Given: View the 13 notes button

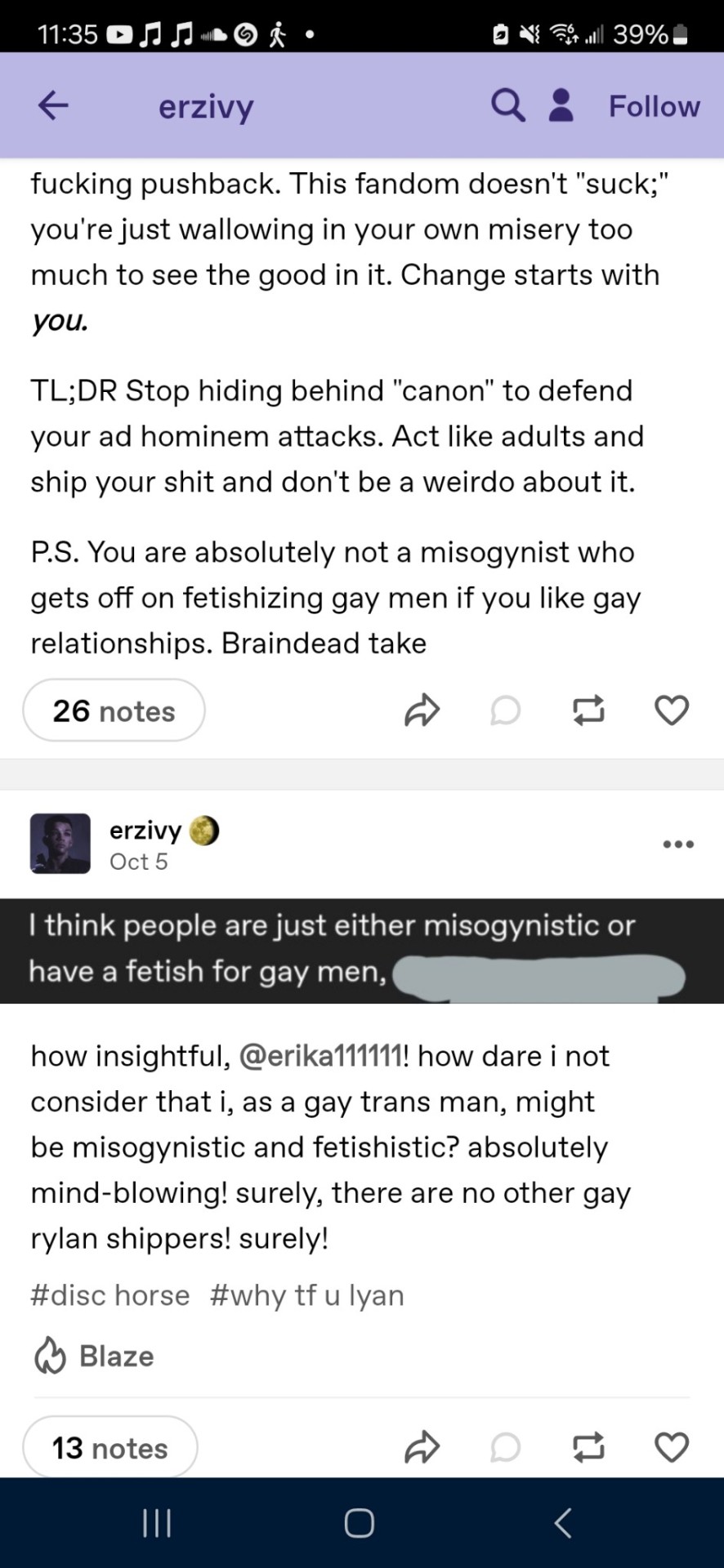Looking at the screenshot, I should [x=110, y=1448].
